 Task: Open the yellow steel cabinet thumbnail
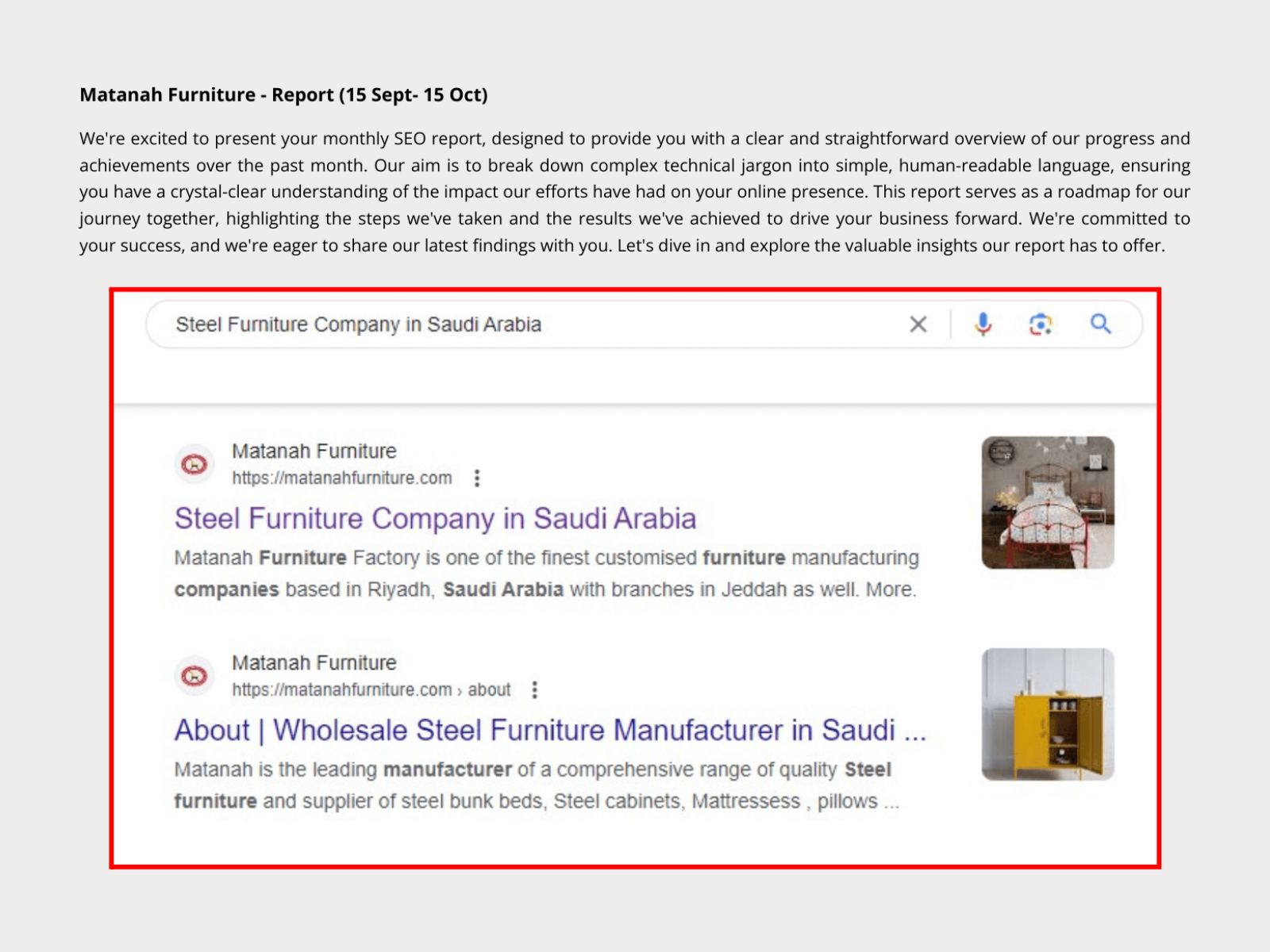coord(1048,714)
